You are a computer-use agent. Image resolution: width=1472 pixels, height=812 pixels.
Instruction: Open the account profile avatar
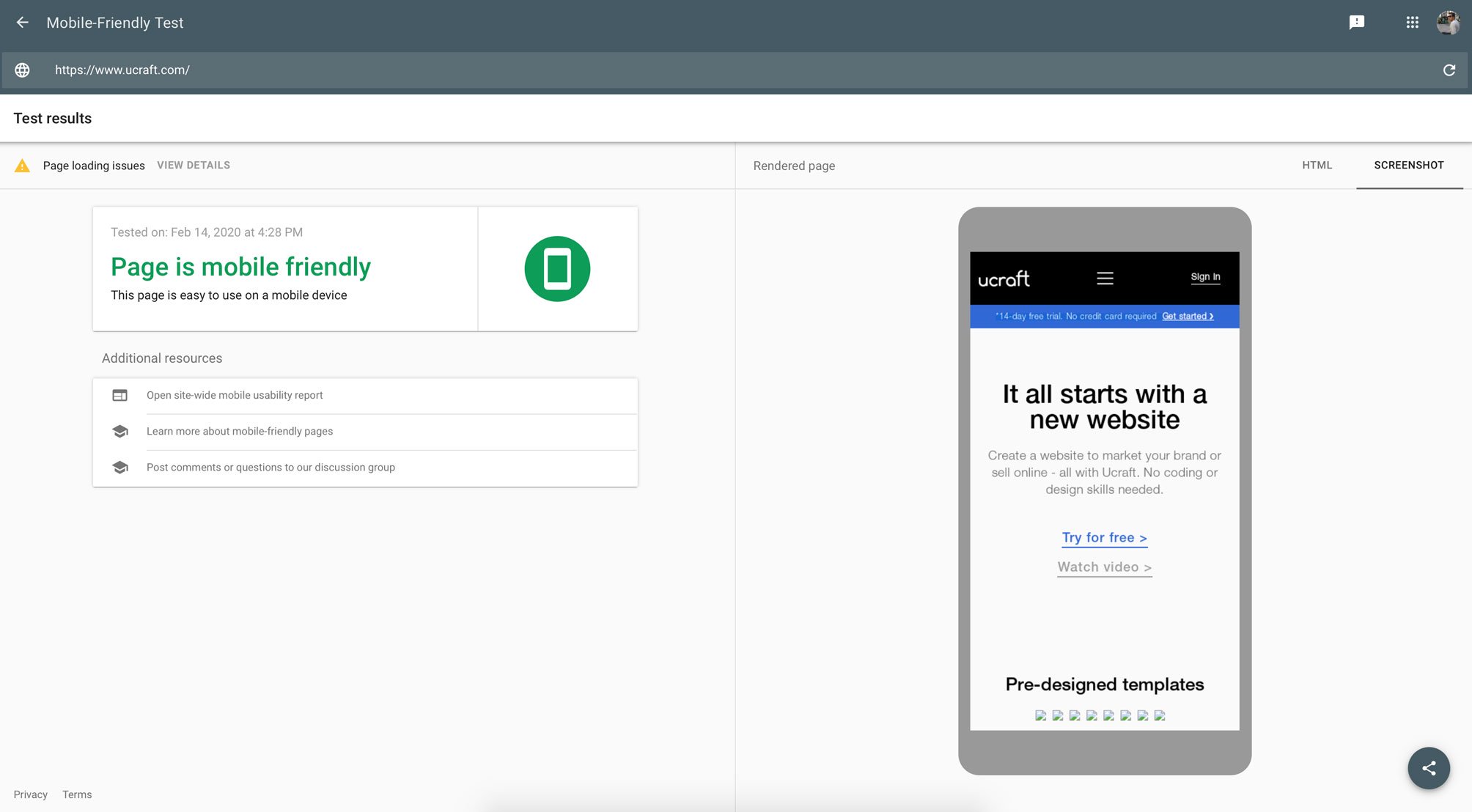(x=1449, y=23)
